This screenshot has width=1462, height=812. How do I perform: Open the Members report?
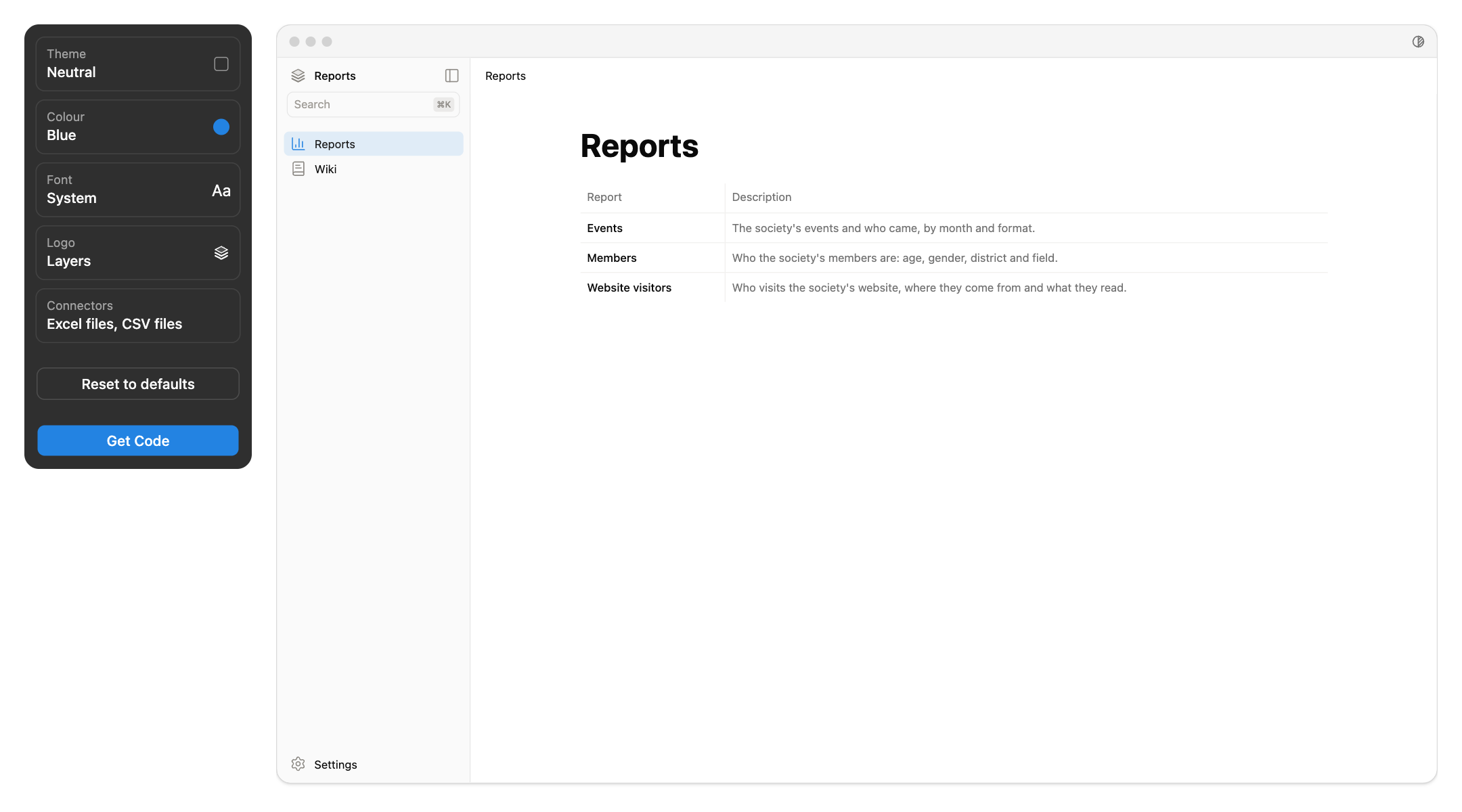pyautogui.click(x=612, y=258)
